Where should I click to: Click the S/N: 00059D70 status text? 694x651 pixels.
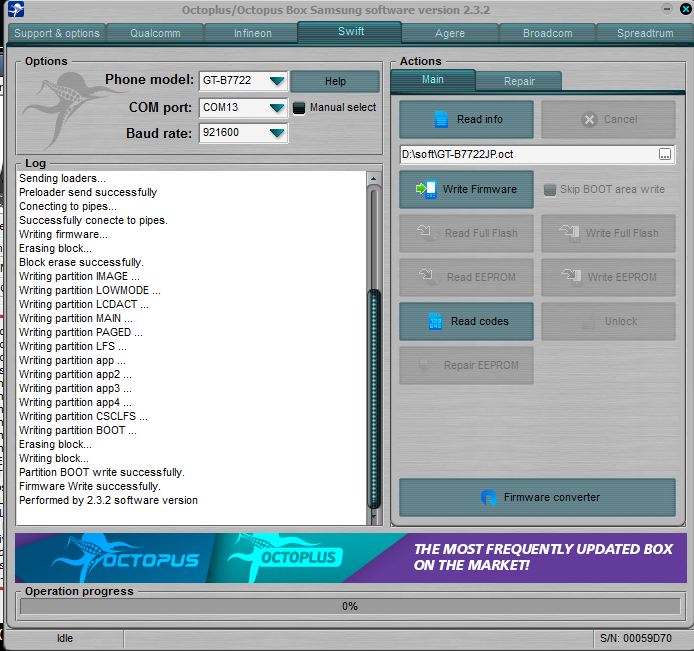coord(636,638)
